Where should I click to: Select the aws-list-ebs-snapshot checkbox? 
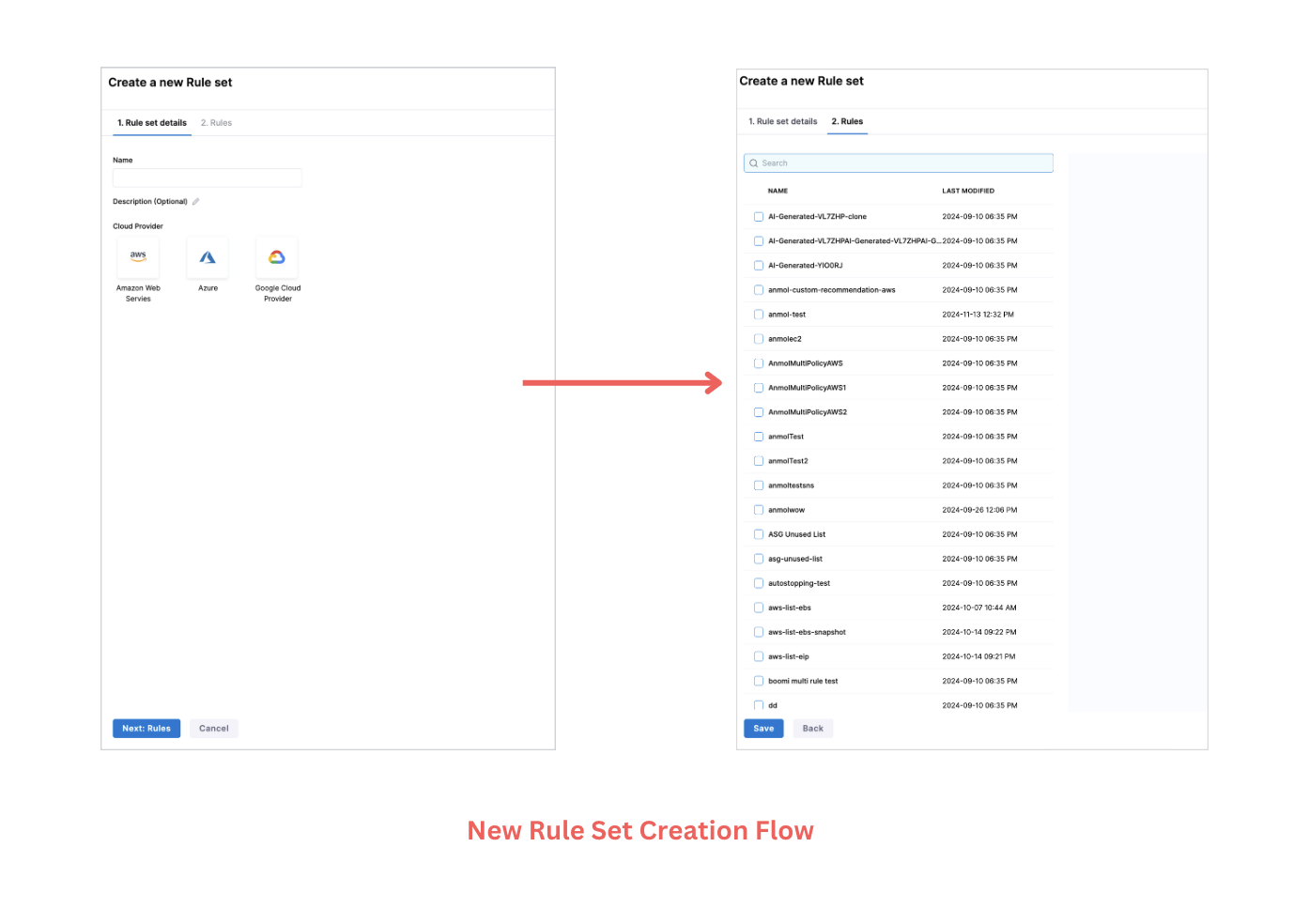click(x=759, y=632)
